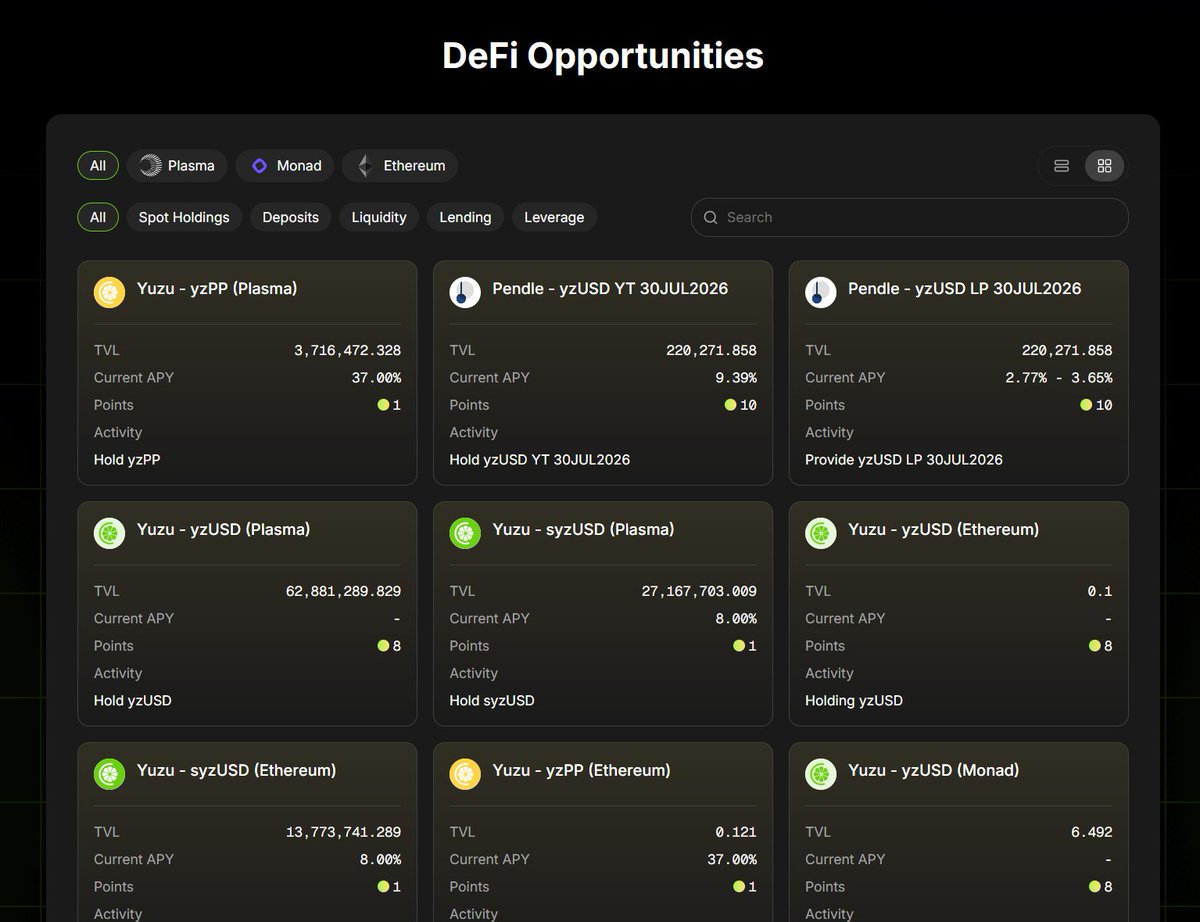Click points dot on yzPP (Plasma) card
This screenshot has height=922, width=1200.
[x=383, y=405]
